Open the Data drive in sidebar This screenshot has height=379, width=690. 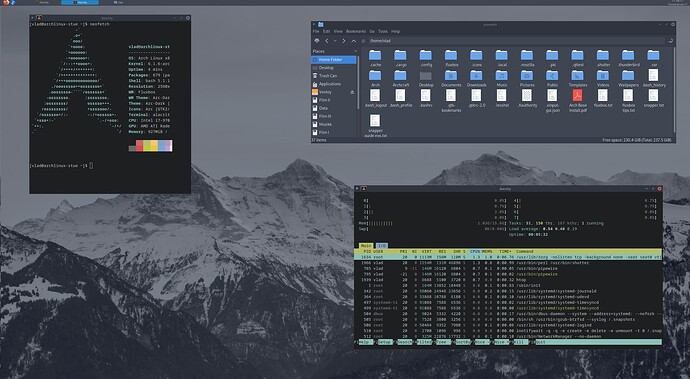pos(334,108)
